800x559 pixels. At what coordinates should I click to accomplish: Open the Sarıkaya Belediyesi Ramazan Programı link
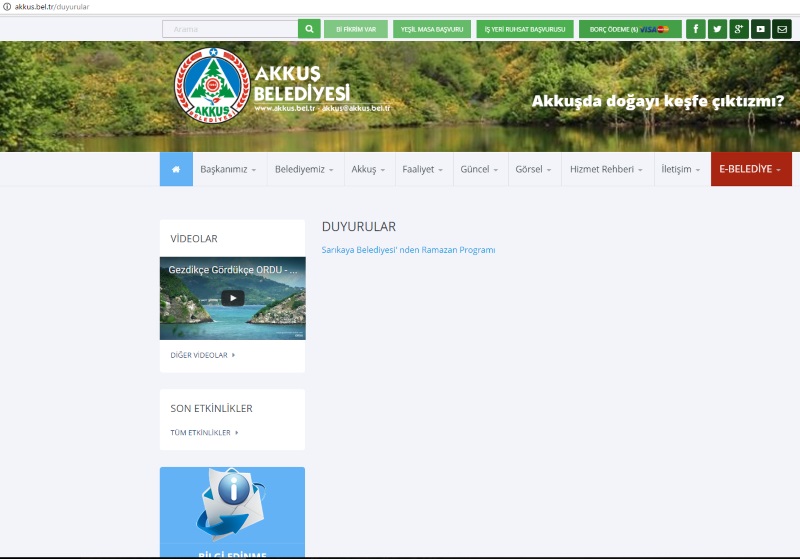pos(408,250)
